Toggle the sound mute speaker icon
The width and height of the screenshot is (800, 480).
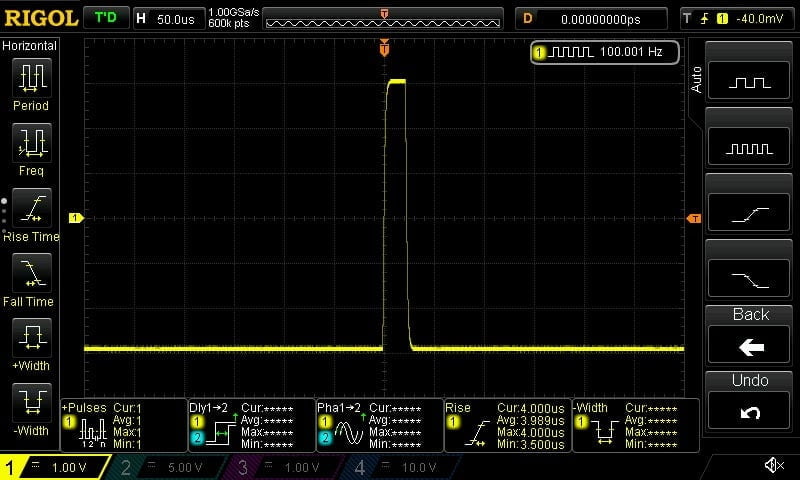774,465
